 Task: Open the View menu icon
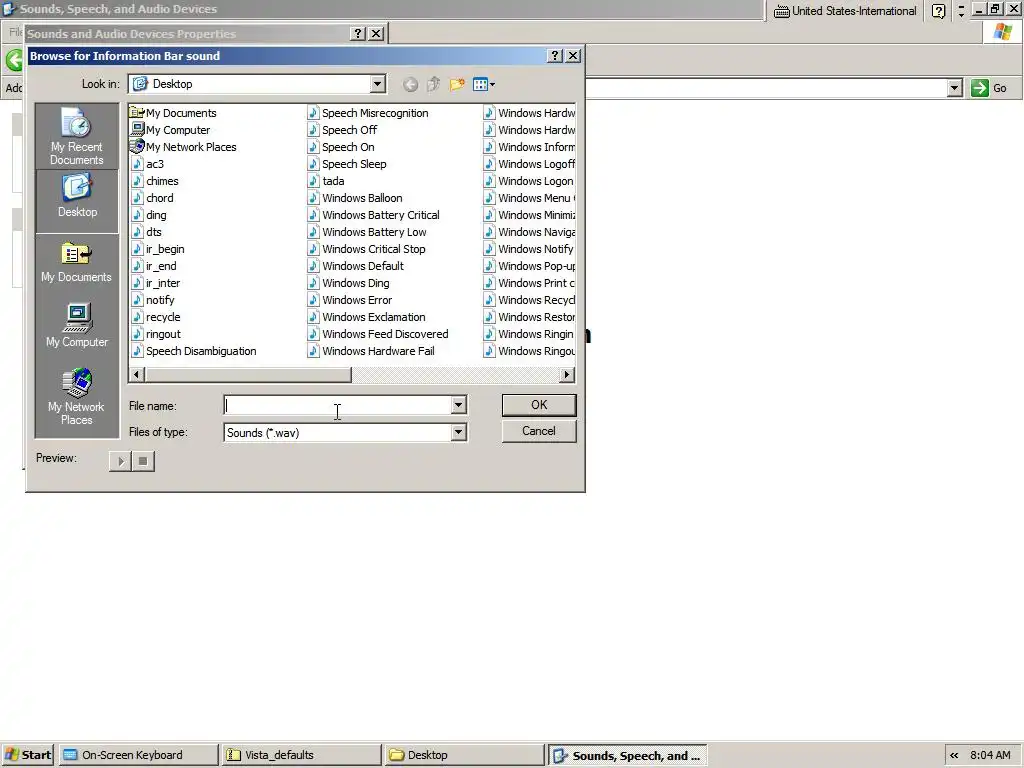(483, 84)
